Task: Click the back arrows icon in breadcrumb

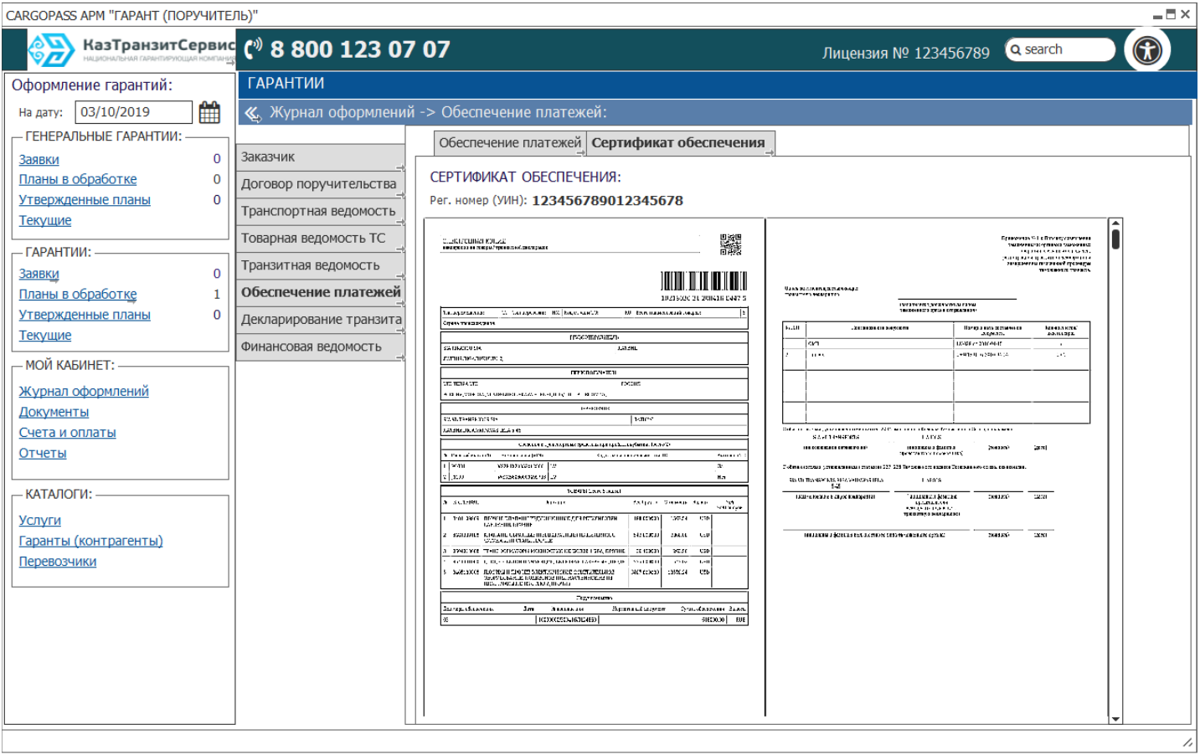Action: point(253,113)
